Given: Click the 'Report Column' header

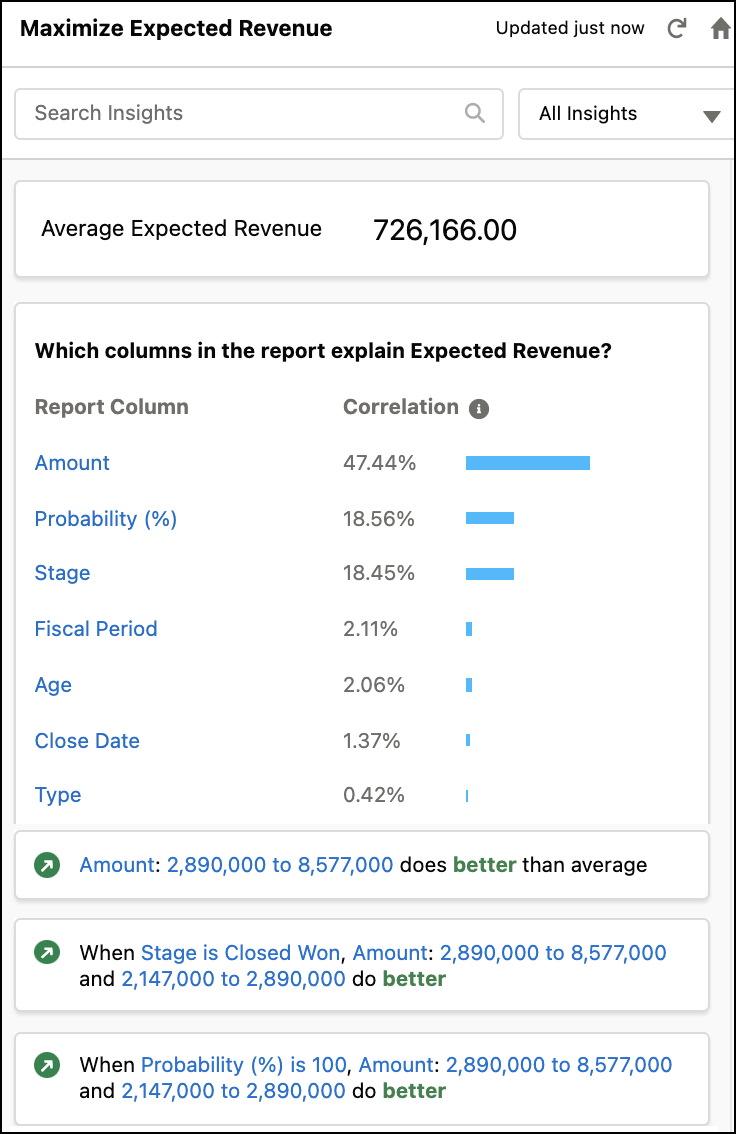Looking at the screenshot, I should click(x=111, y=407).
